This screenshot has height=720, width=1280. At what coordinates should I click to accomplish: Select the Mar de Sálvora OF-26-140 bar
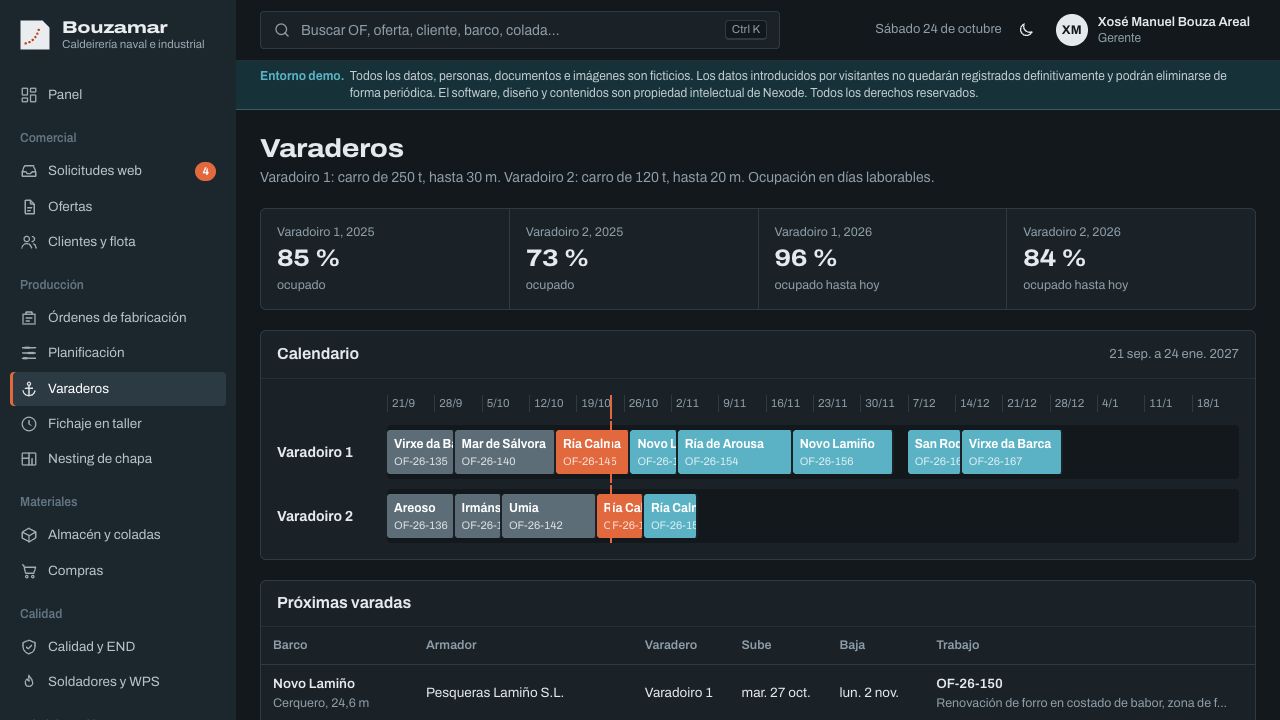pyautogui.click(x=504, y=452)
